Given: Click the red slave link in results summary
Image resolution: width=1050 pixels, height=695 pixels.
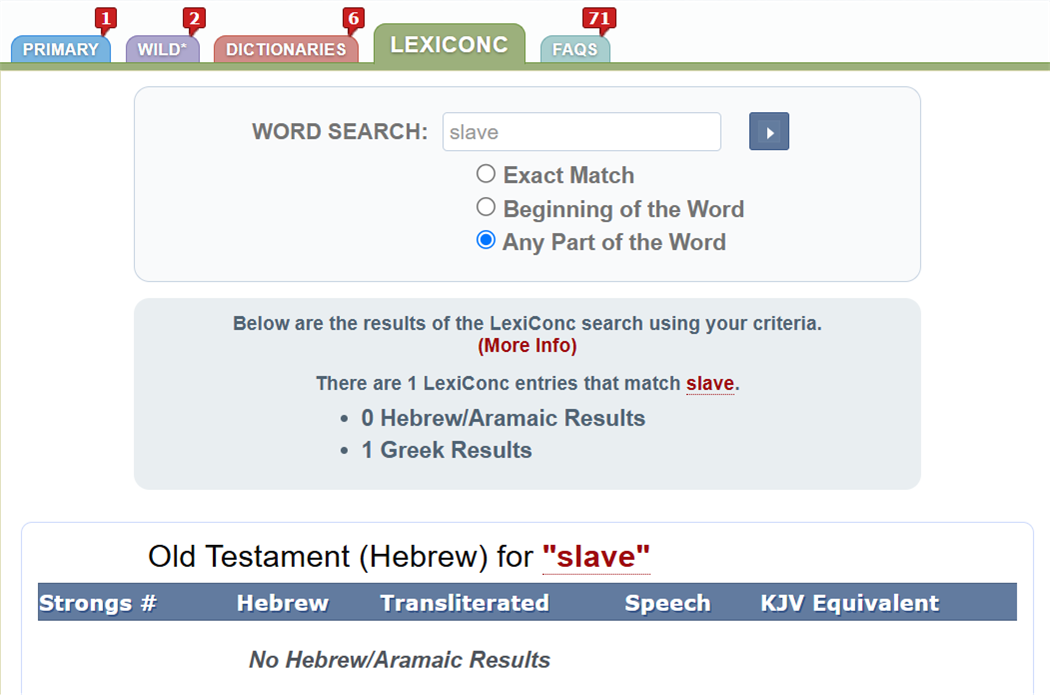Looking at the screenshot, I should [x=710, y=383].
